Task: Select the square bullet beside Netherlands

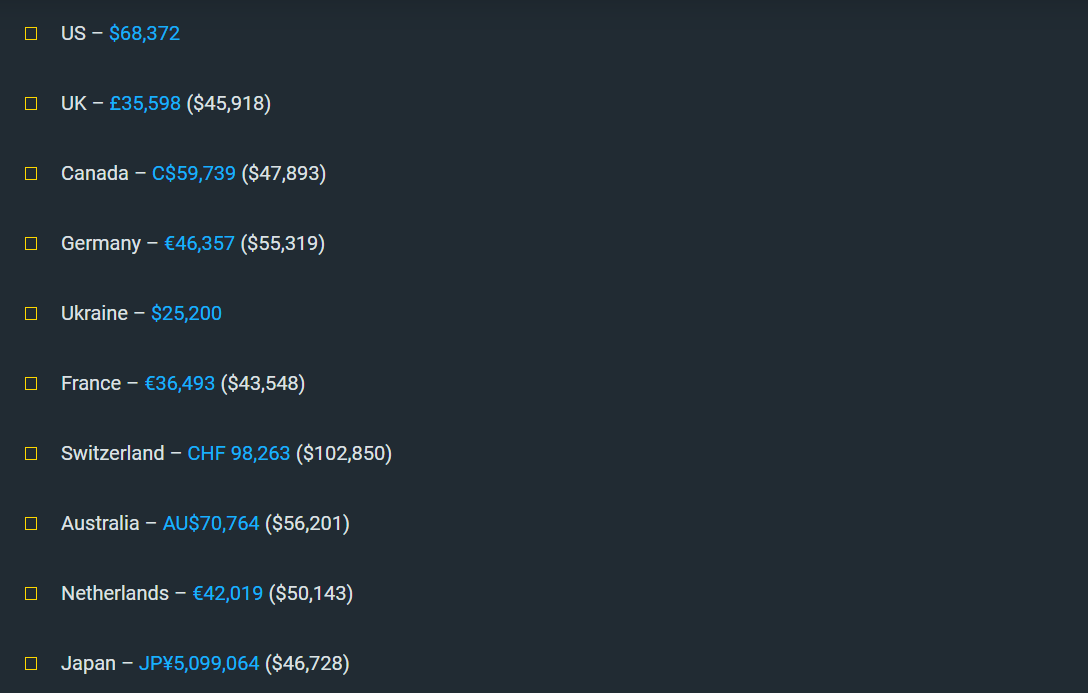Action: pos(31,594)
